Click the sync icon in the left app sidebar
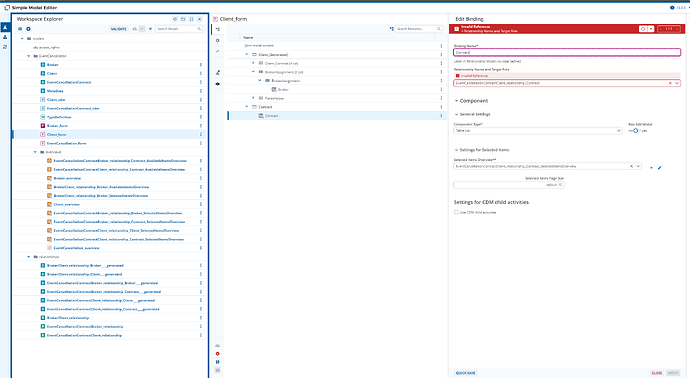690x378 pixels. (x=5, y=47)
